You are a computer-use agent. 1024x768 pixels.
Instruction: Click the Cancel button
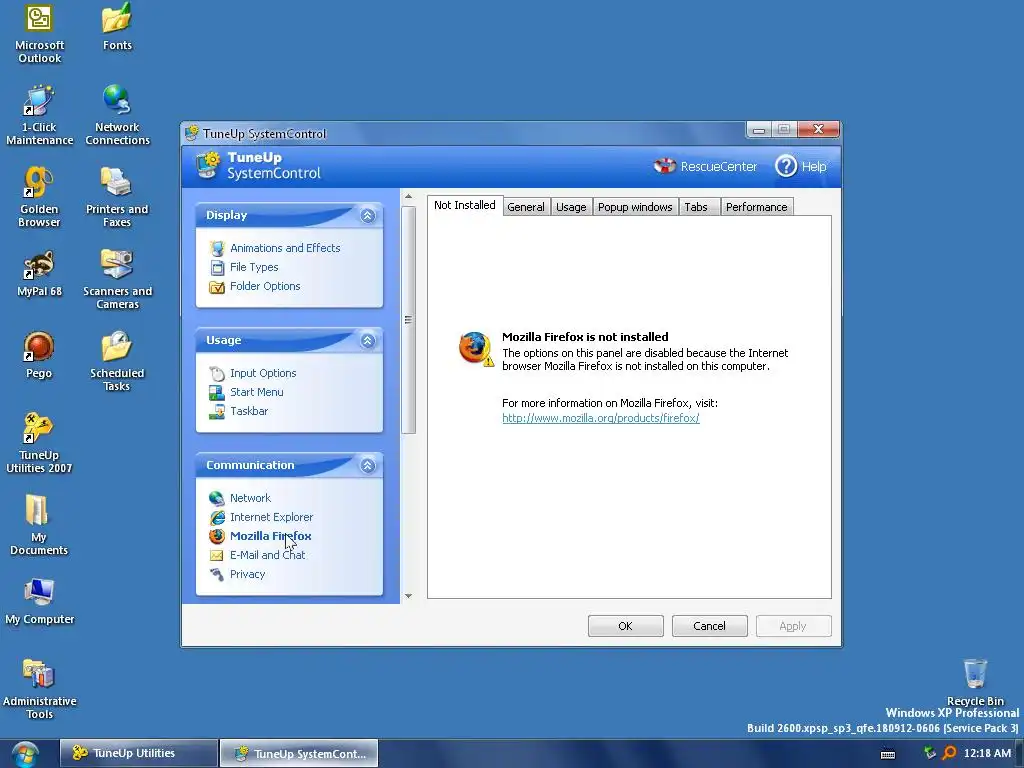(709, 626)
